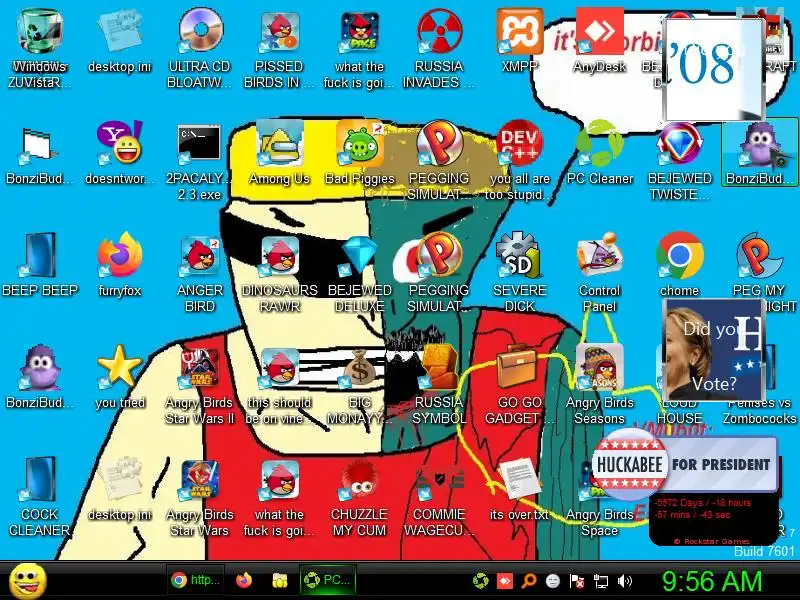This screenshot has width=800, height=600.
Task: Open the ANGER BIRD shortcut
Action: click(x=199, y=255)
